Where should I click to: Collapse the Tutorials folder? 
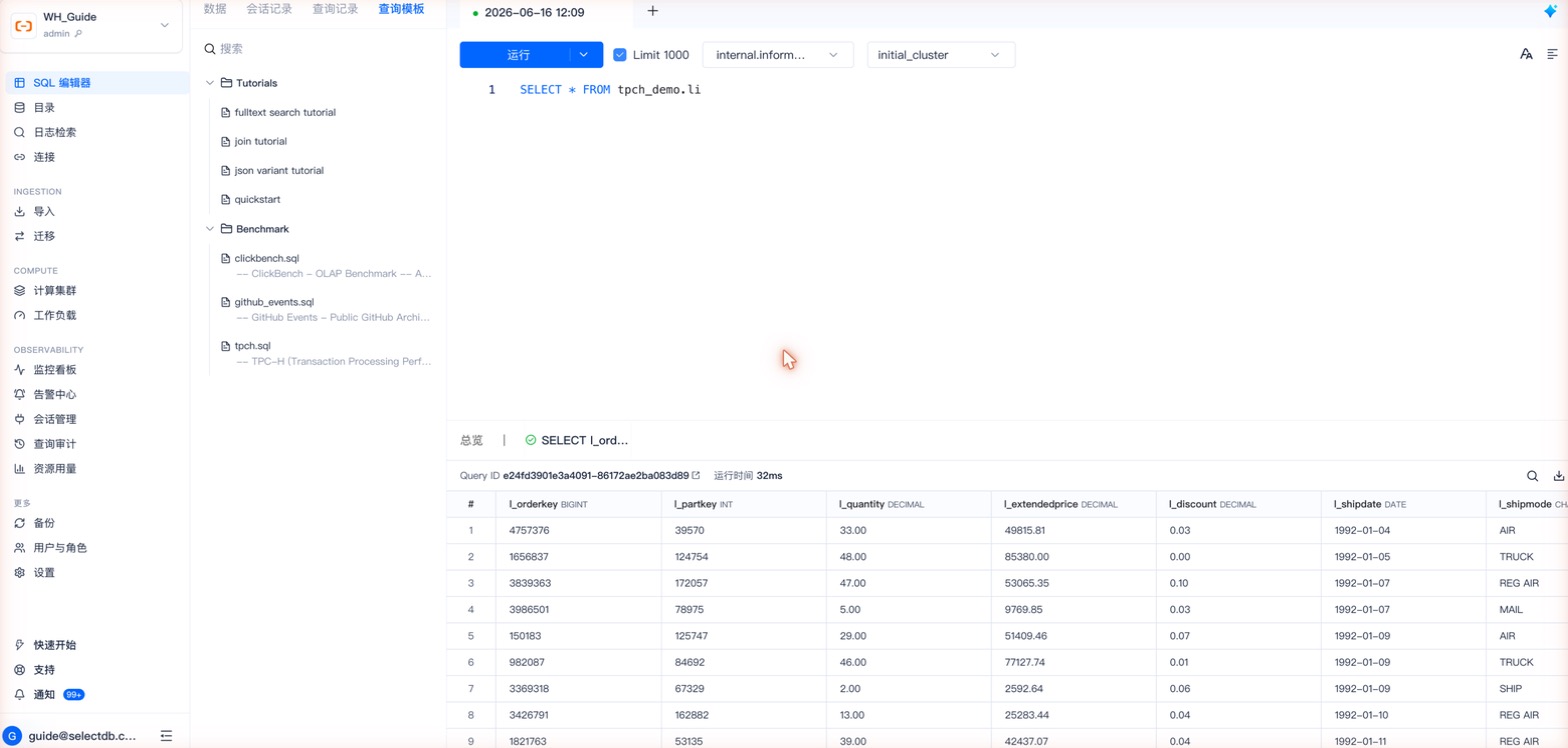(210, 83)
